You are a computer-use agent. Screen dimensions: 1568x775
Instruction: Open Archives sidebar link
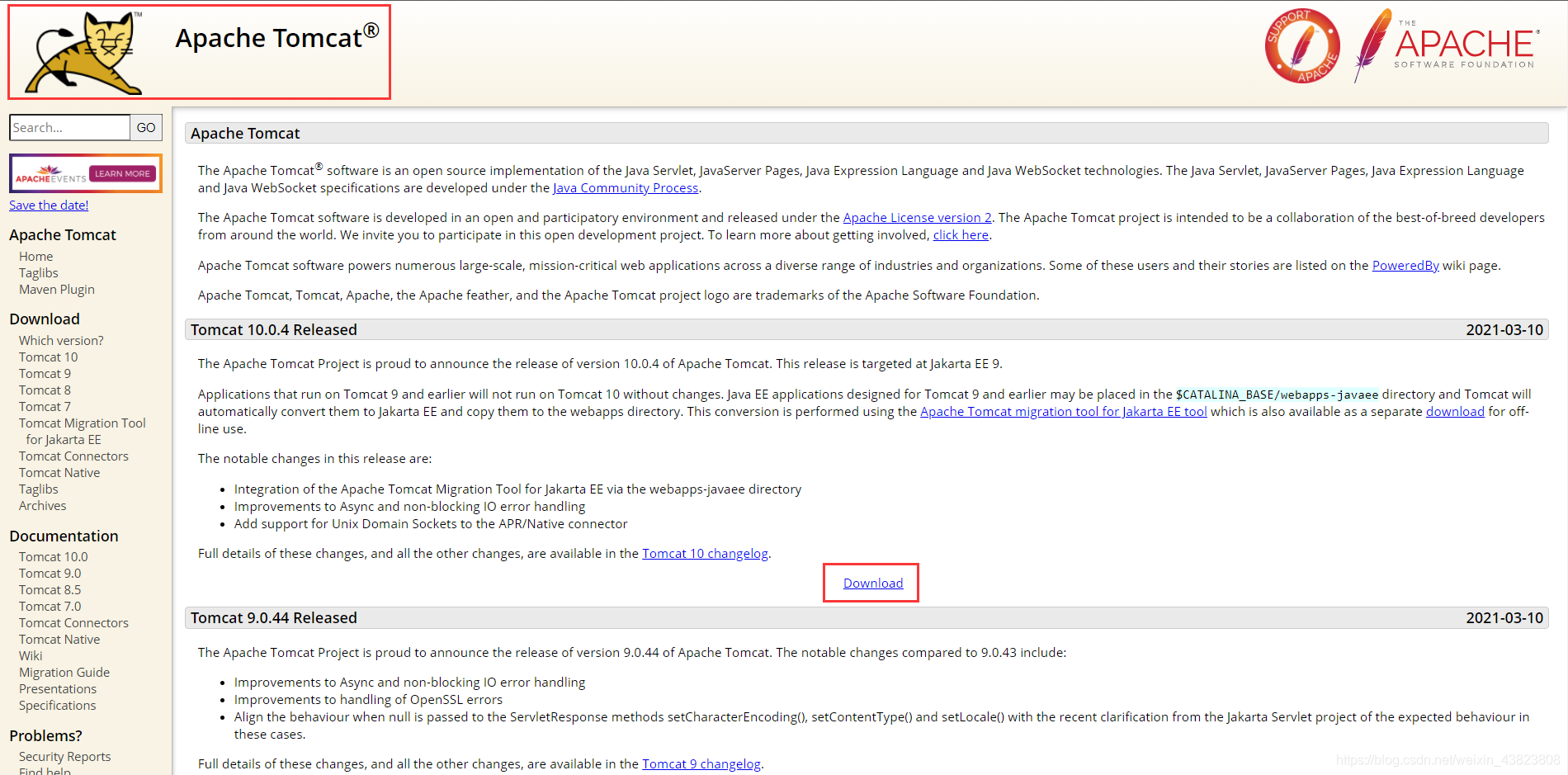[x=43, y=506]
